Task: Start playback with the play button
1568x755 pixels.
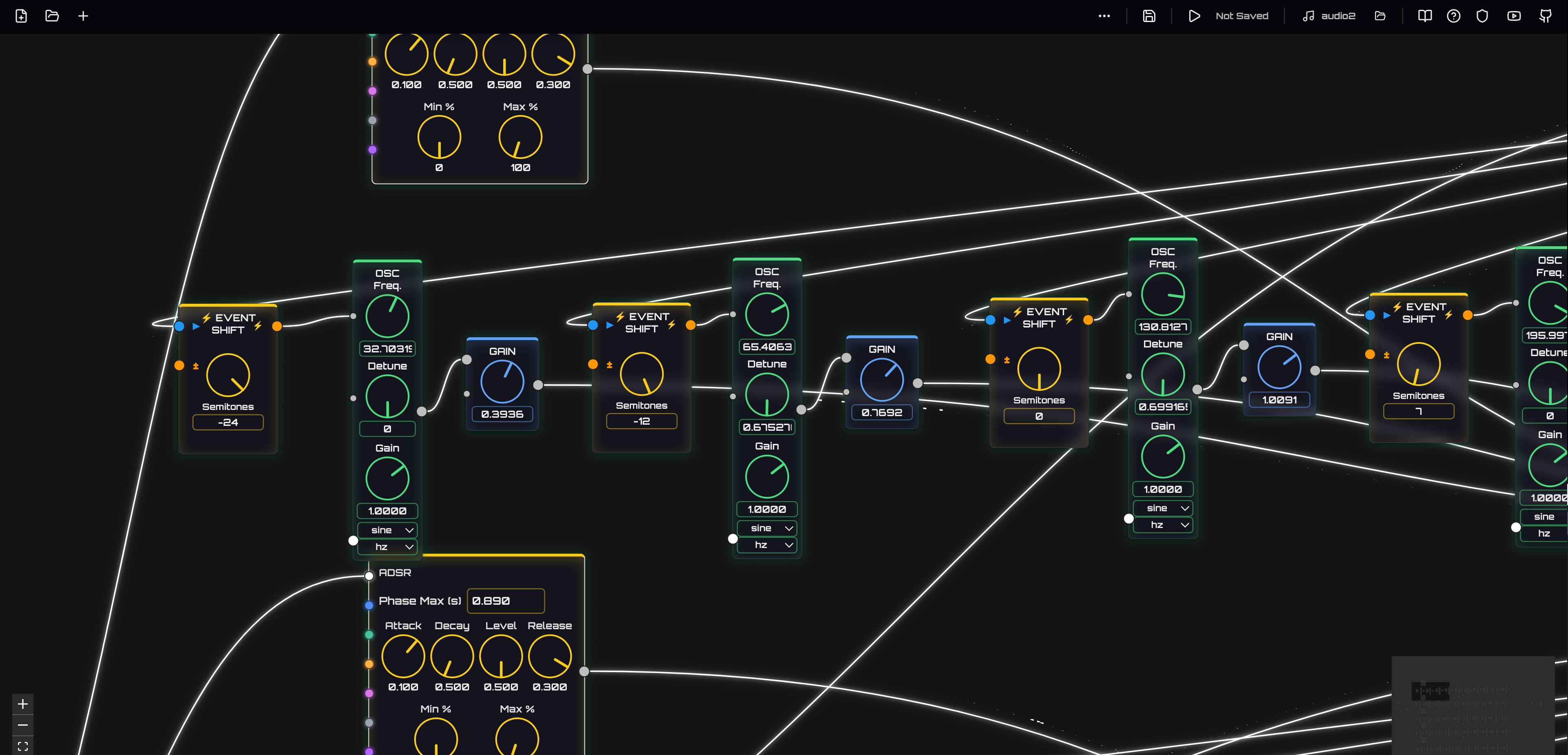Action: [1194, 16]
